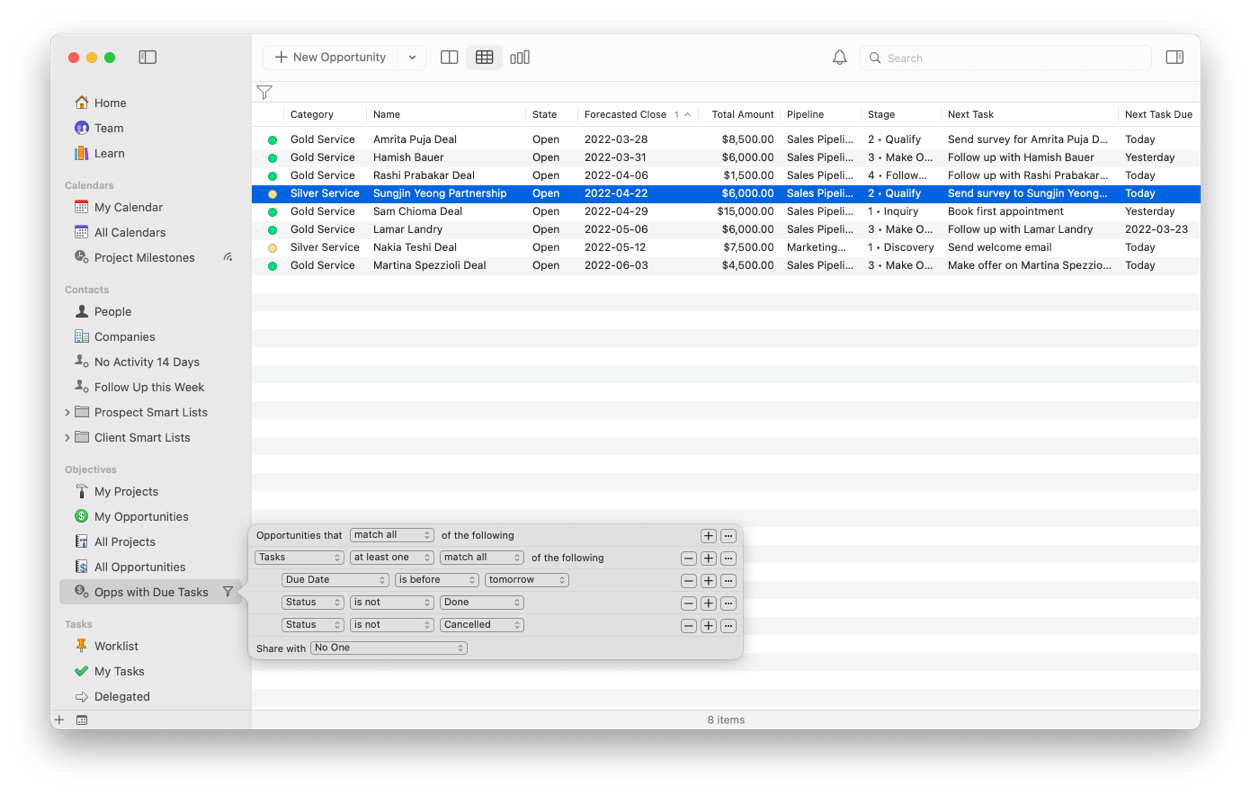Image resolution: width=1251 pixels, height=797 pixels.
Task: Click the add button at sidebar bottom
Action: point(60,720)
